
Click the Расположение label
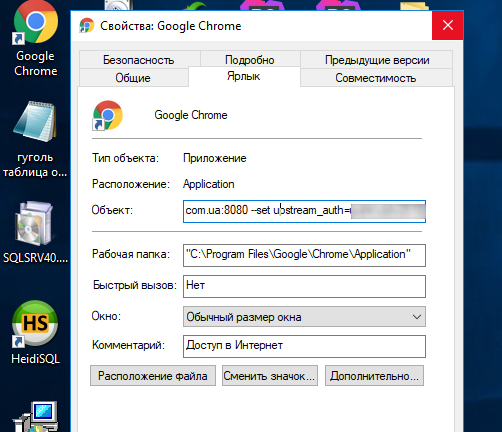[x=131, y=184]
